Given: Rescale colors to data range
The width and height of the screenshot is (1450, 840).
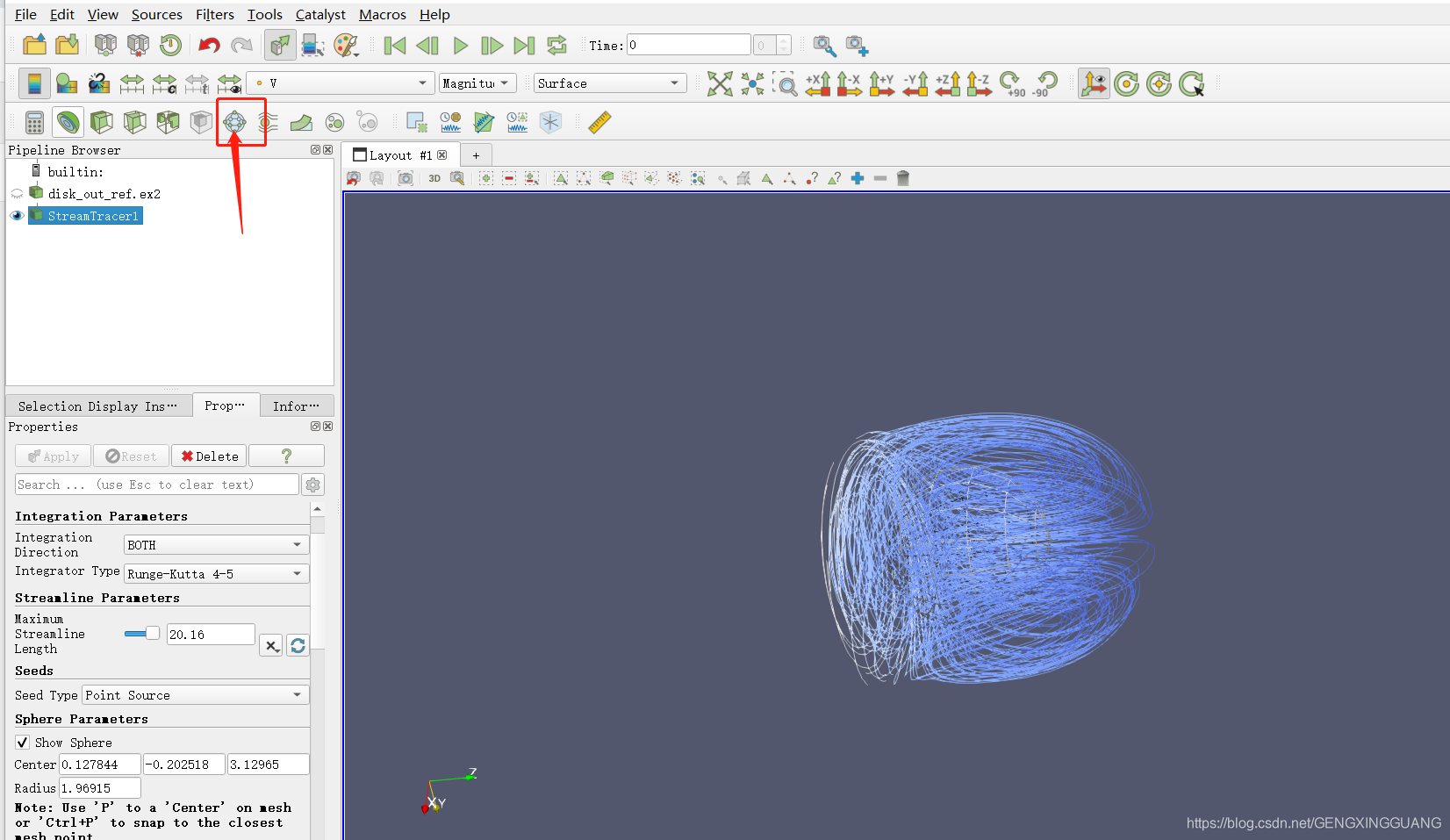Looking at the screenshot, I should click(x=132, y=83).
